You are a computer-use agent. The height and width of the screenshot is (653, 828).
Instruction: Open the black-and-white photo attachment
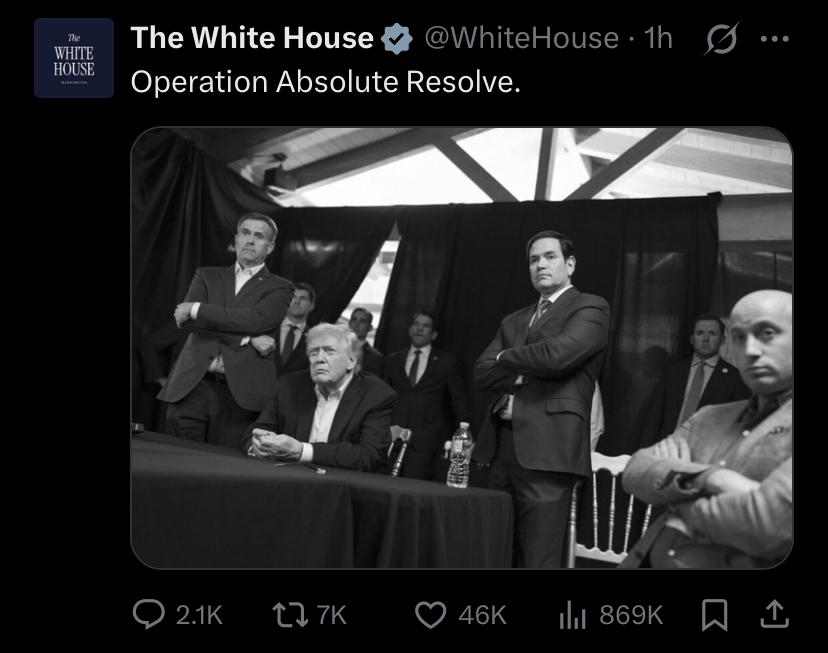461,348
